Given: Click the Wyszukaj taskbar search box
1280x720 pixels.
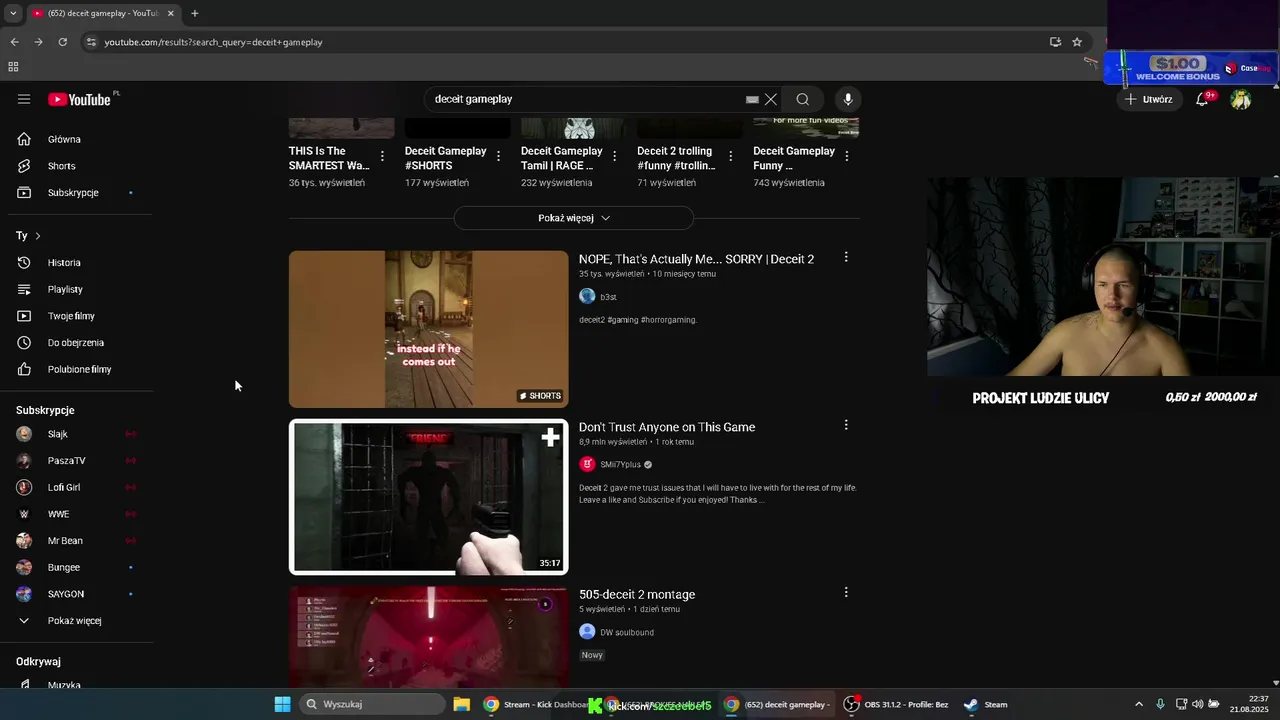Looking at the screenshot, I should click(373, 704).
